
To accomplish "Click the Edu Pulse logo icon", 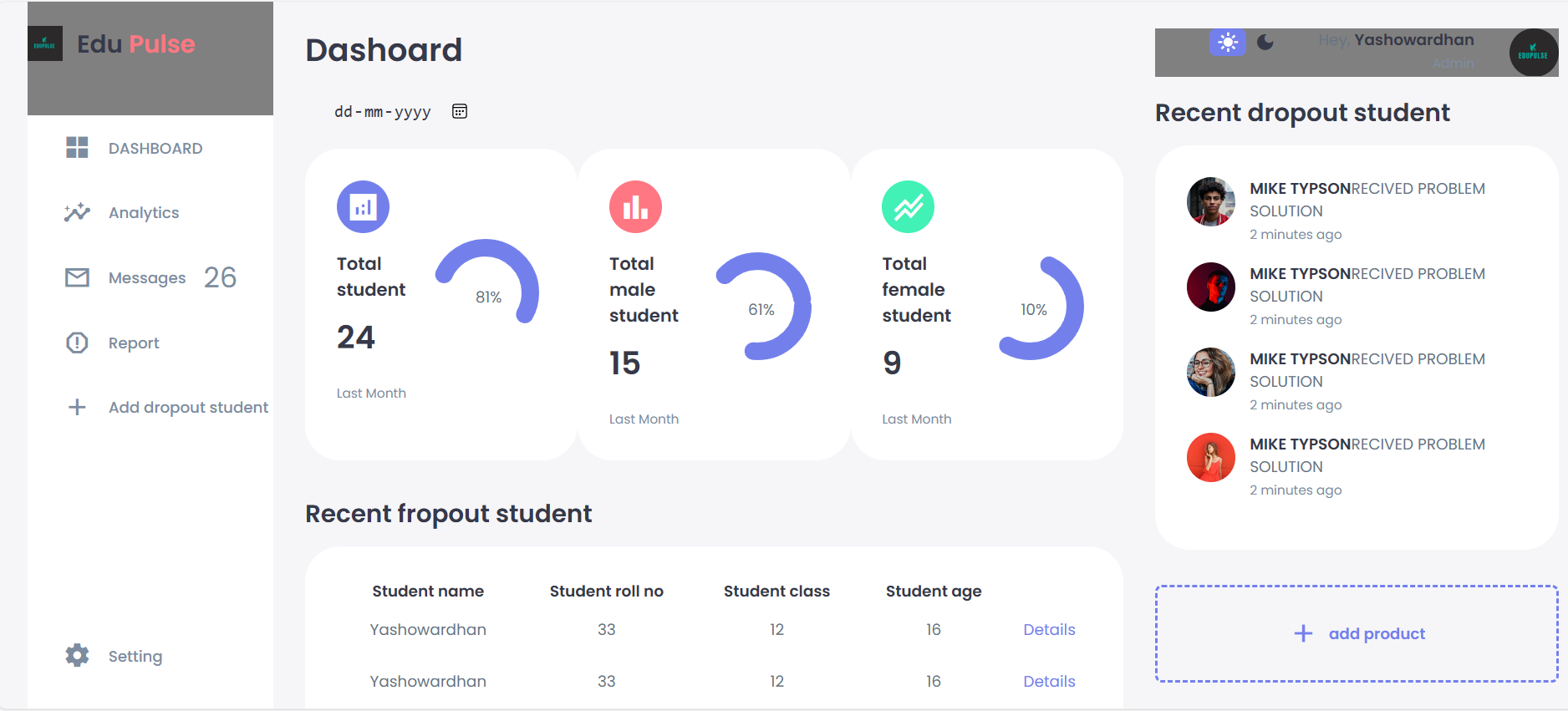I will [45, 44].
